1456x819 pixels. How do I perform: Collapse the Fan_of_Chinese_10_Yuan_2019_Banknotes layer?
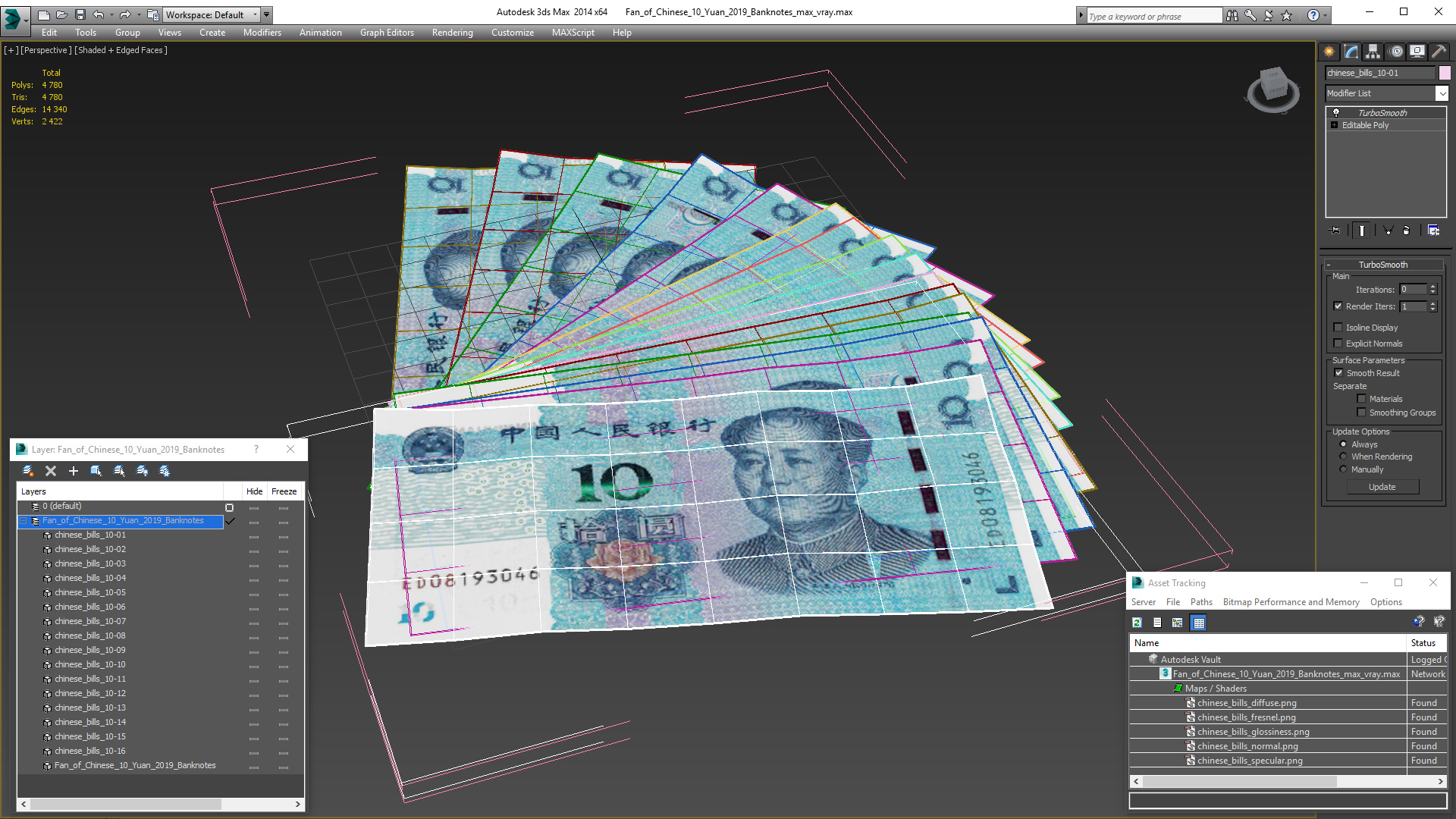tap(24, 521)
